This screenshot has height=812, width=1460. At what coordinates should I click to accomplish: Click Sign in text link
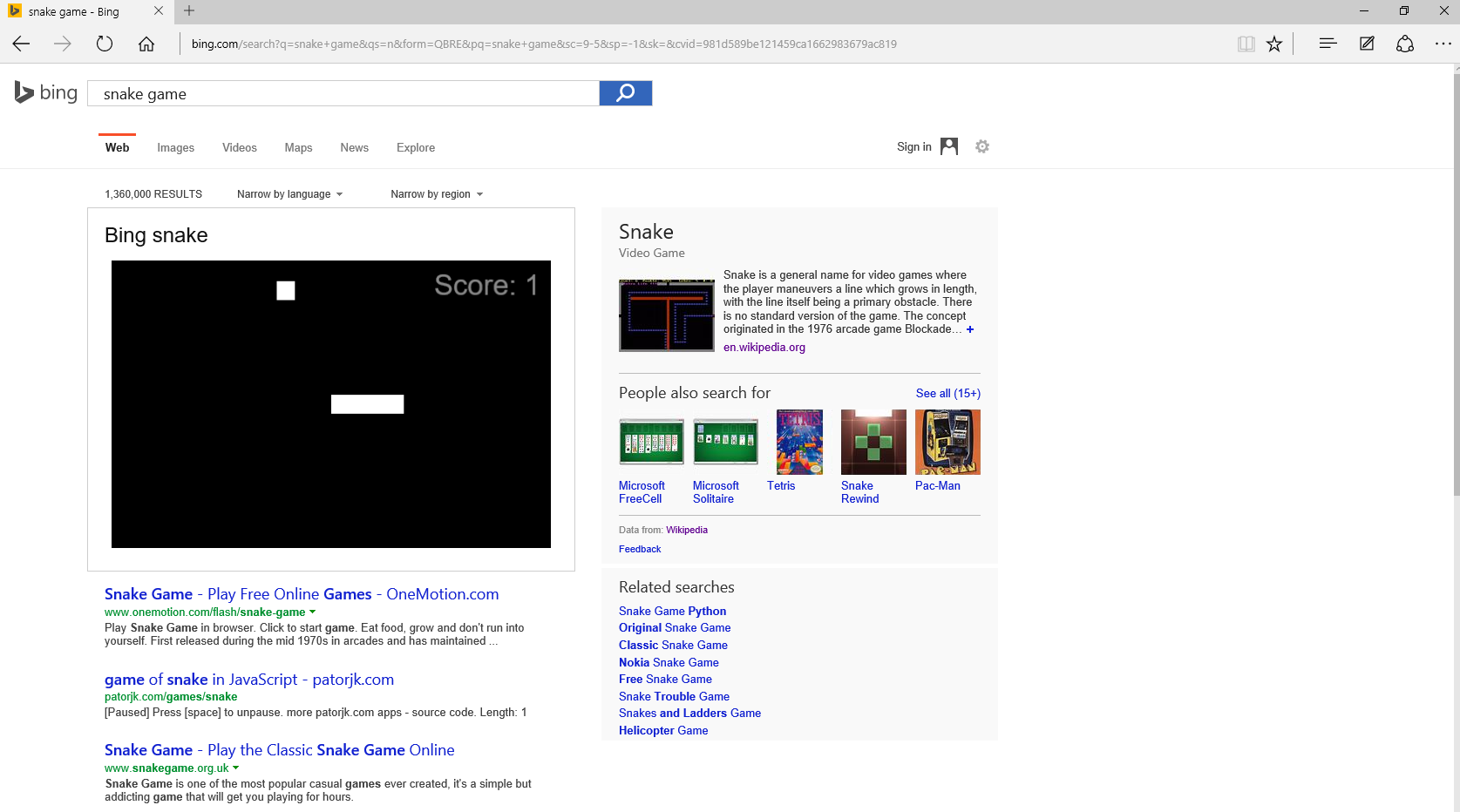point(914,147)
